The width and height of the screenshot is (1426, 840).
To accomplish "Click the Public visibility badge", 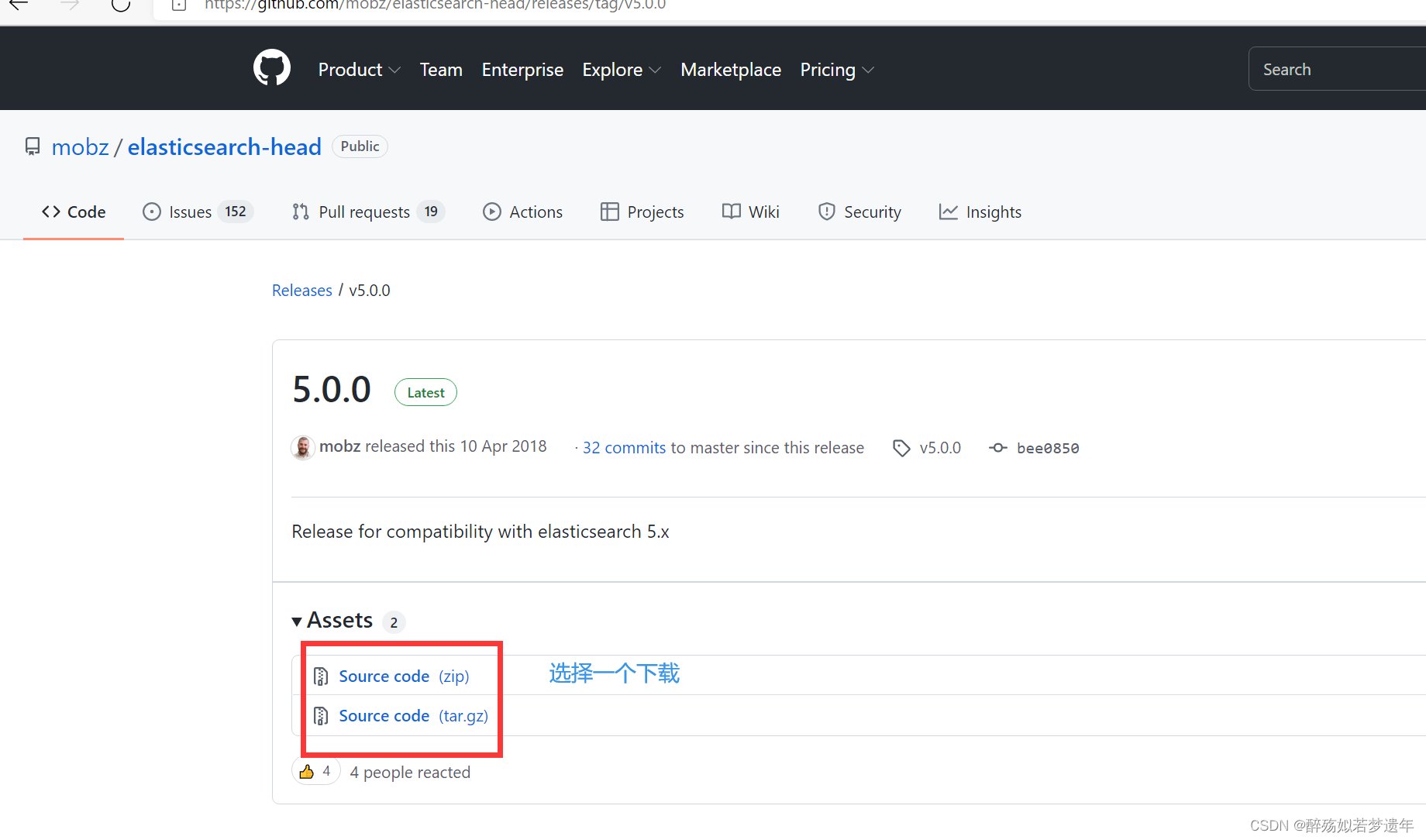I will 360,146.
